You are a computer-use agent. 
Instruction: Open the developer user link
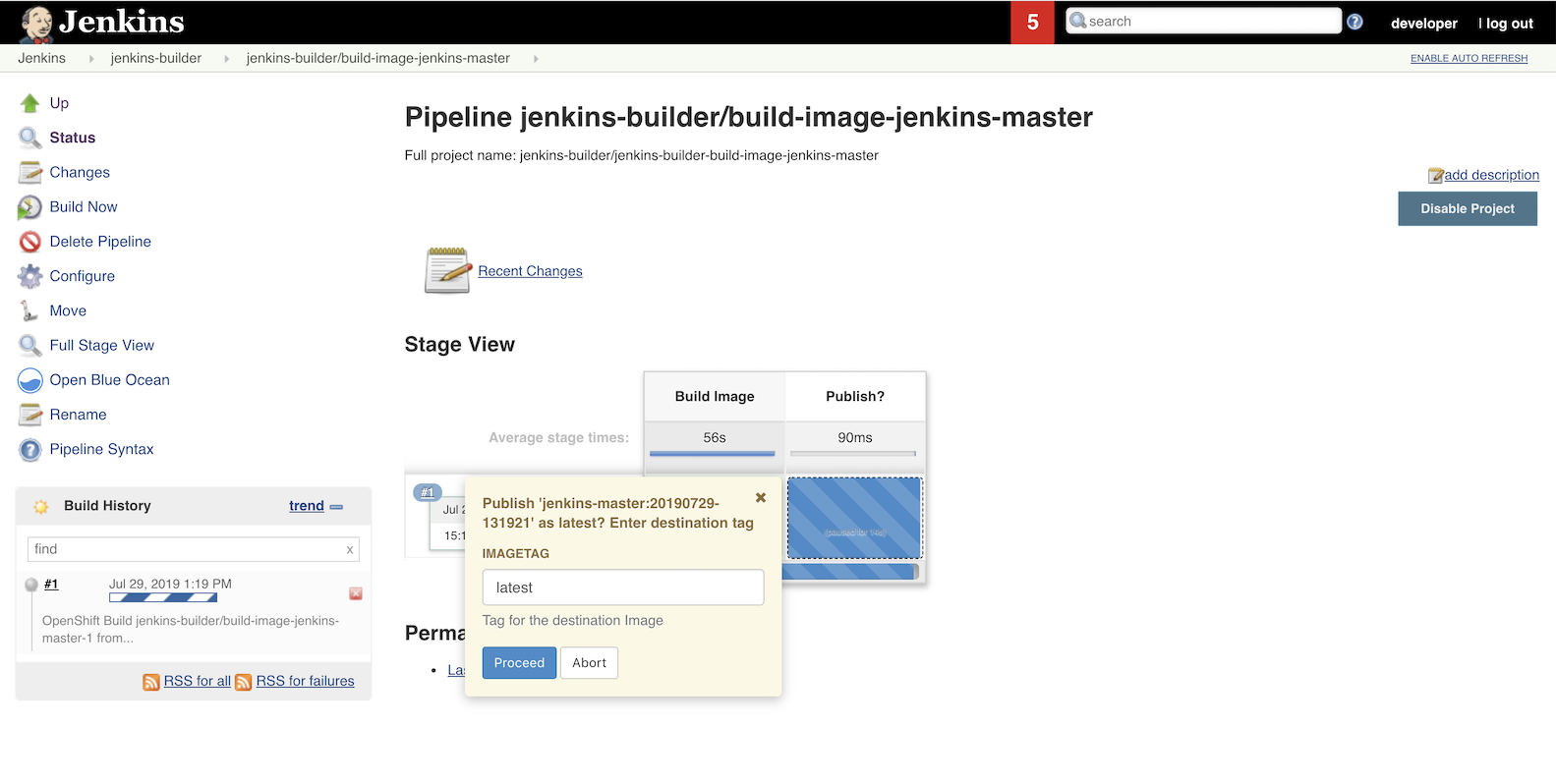point(1424,23)
